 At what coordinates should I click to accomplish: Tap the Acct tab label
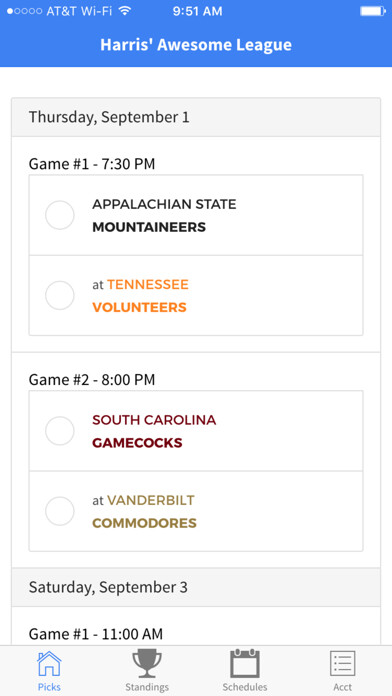click(343, 687)
